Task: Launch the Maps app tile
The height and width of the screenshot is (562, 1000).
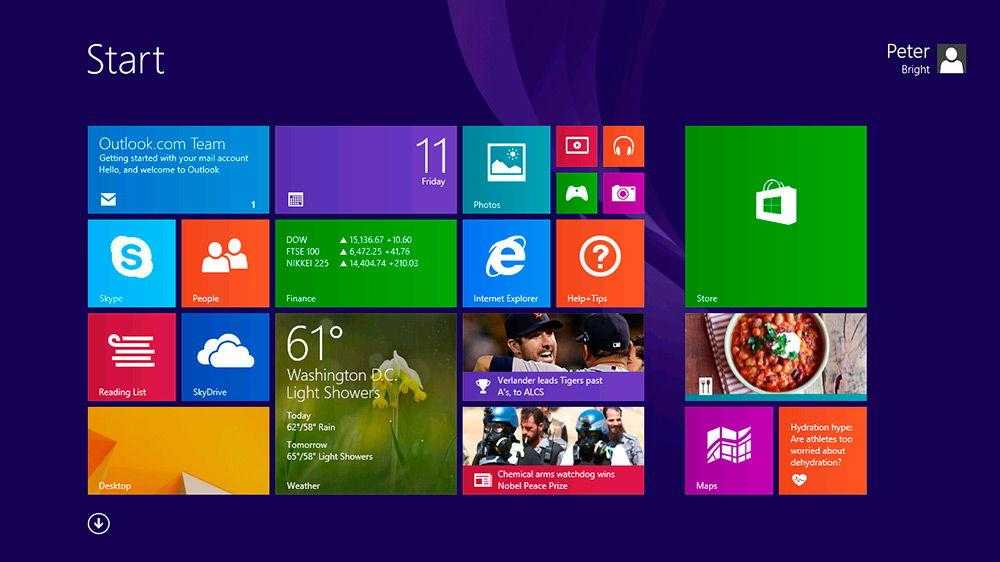Action: 728,450
